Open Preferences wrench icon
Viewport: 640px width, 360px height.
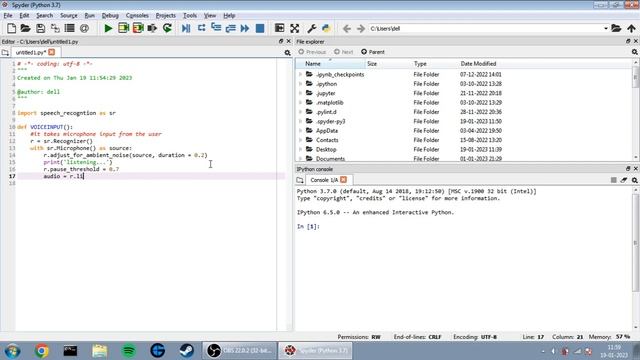point(312,28)
